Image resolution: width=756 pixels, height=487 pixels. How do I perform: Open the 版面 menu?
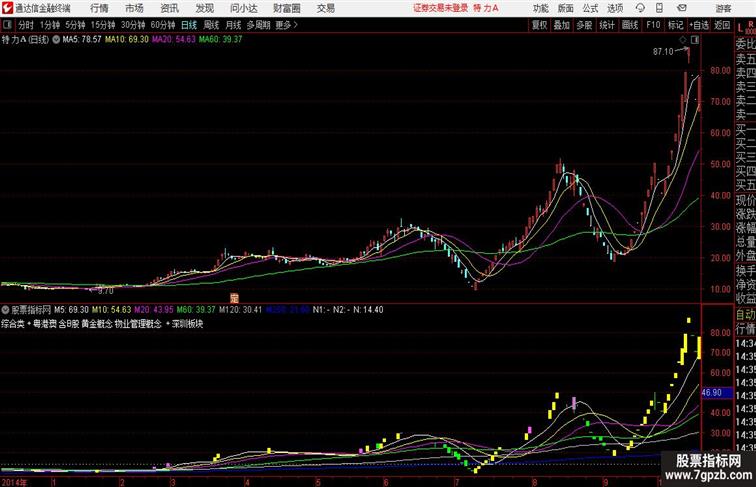566,8
